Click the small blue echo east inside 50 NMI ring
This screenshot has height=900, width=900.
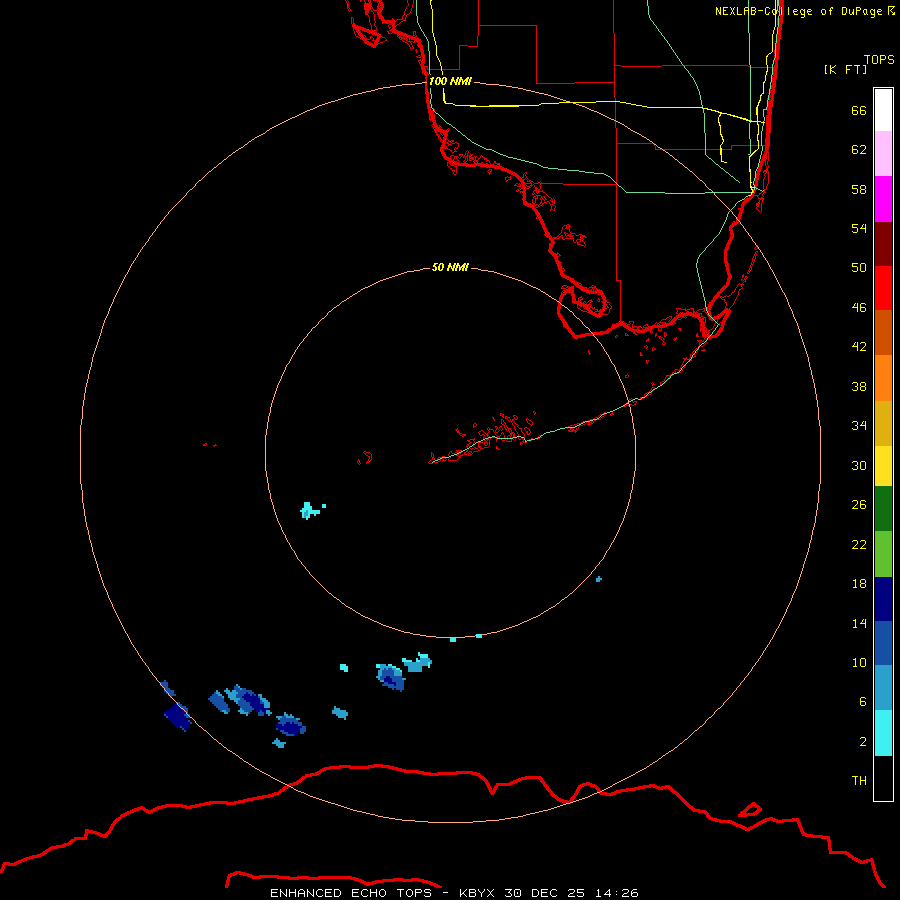[x=599, y=579]
